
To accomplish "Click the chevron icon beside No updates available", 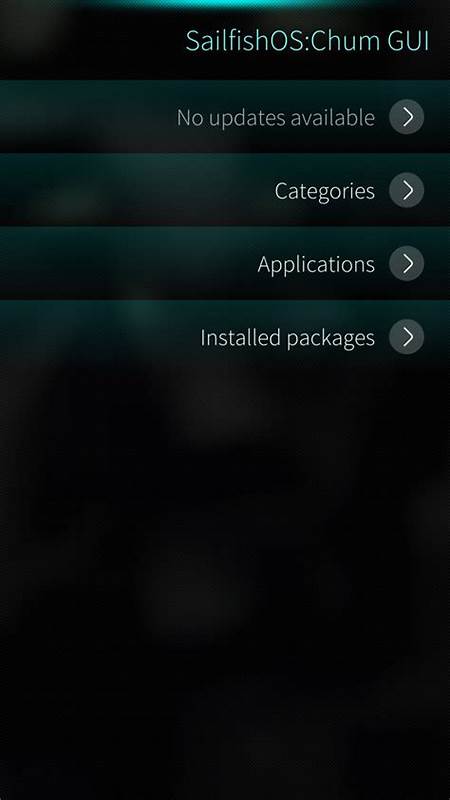I will coord(407,117).
